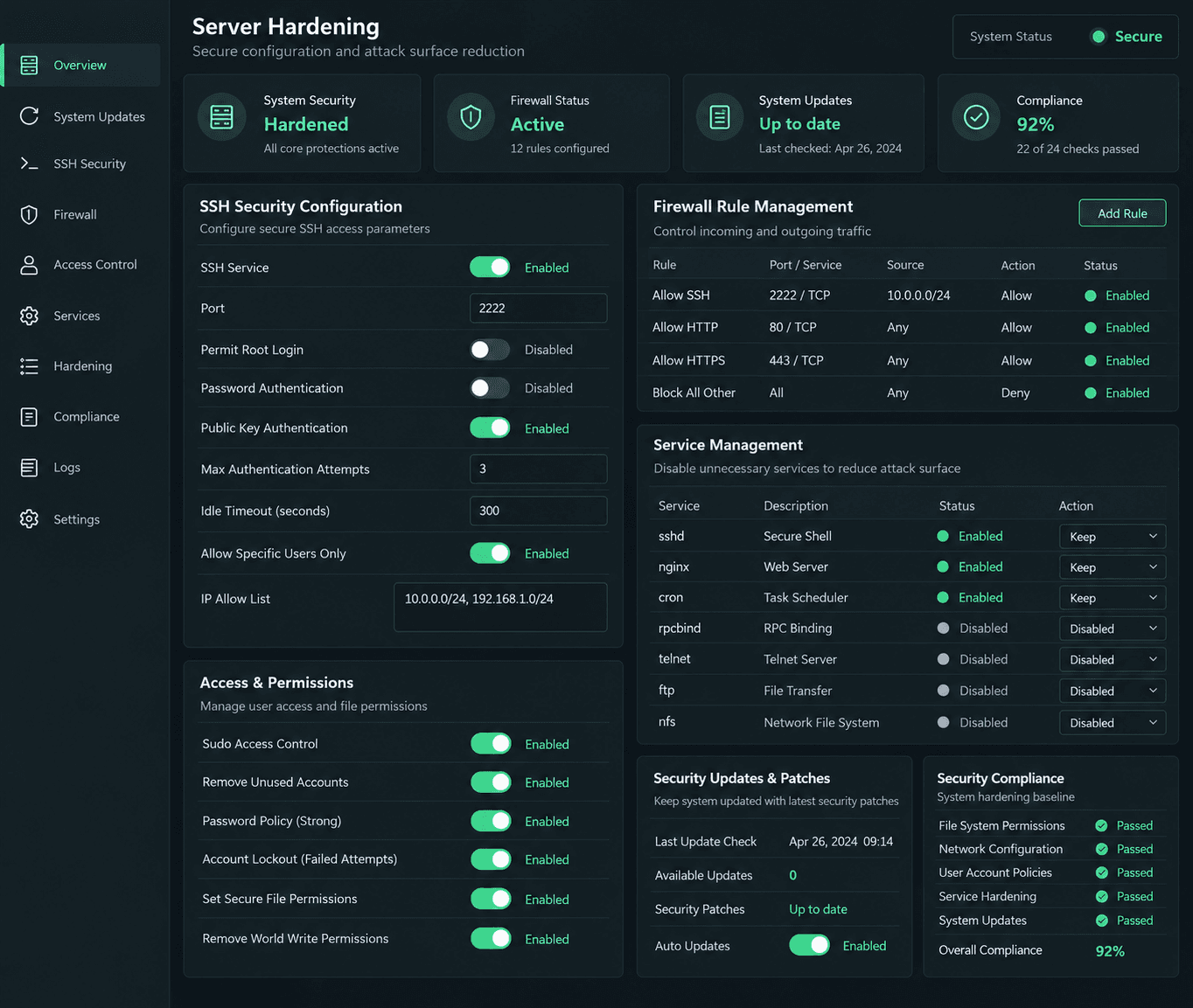Open the nginx action dropdown
1193x1008 pixels.
[x=1113, y=567]
